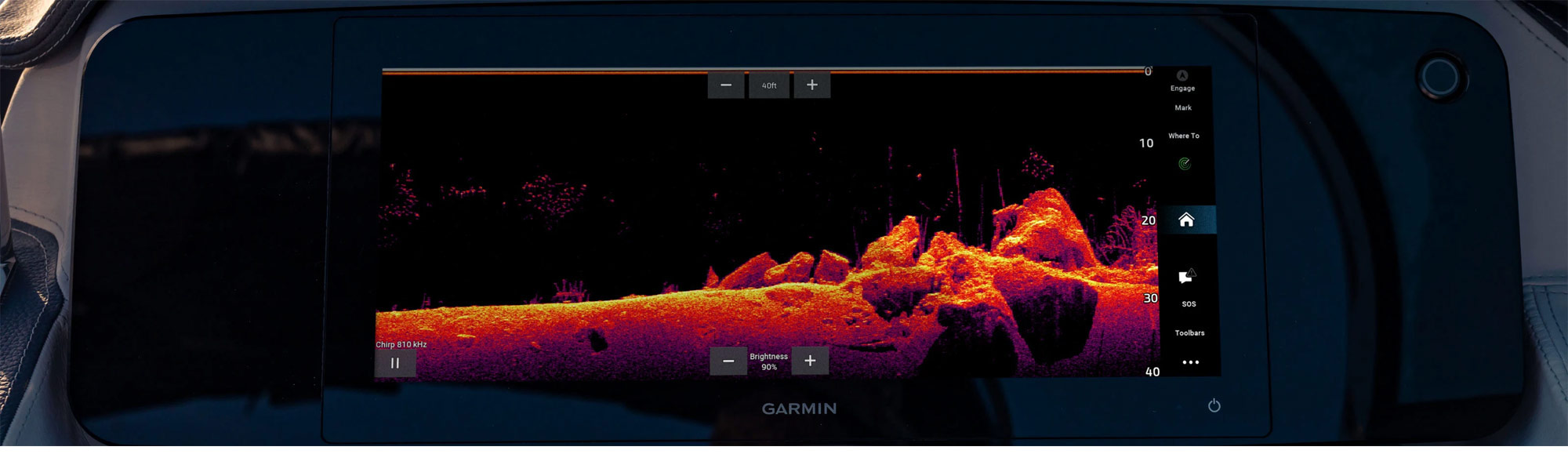Lower the sonar brightness
Screen dimensions: 1568x454
point(728,361)
